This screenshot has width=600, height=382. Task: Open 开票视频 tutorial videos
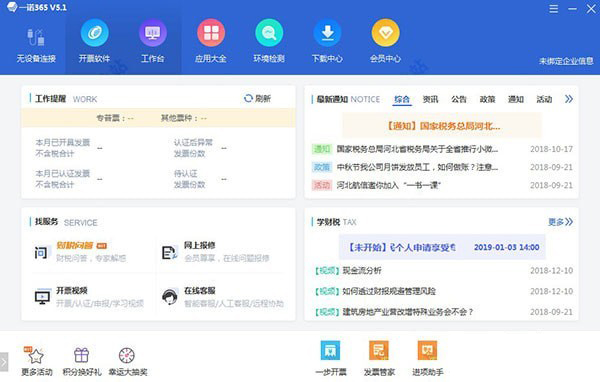72,291
